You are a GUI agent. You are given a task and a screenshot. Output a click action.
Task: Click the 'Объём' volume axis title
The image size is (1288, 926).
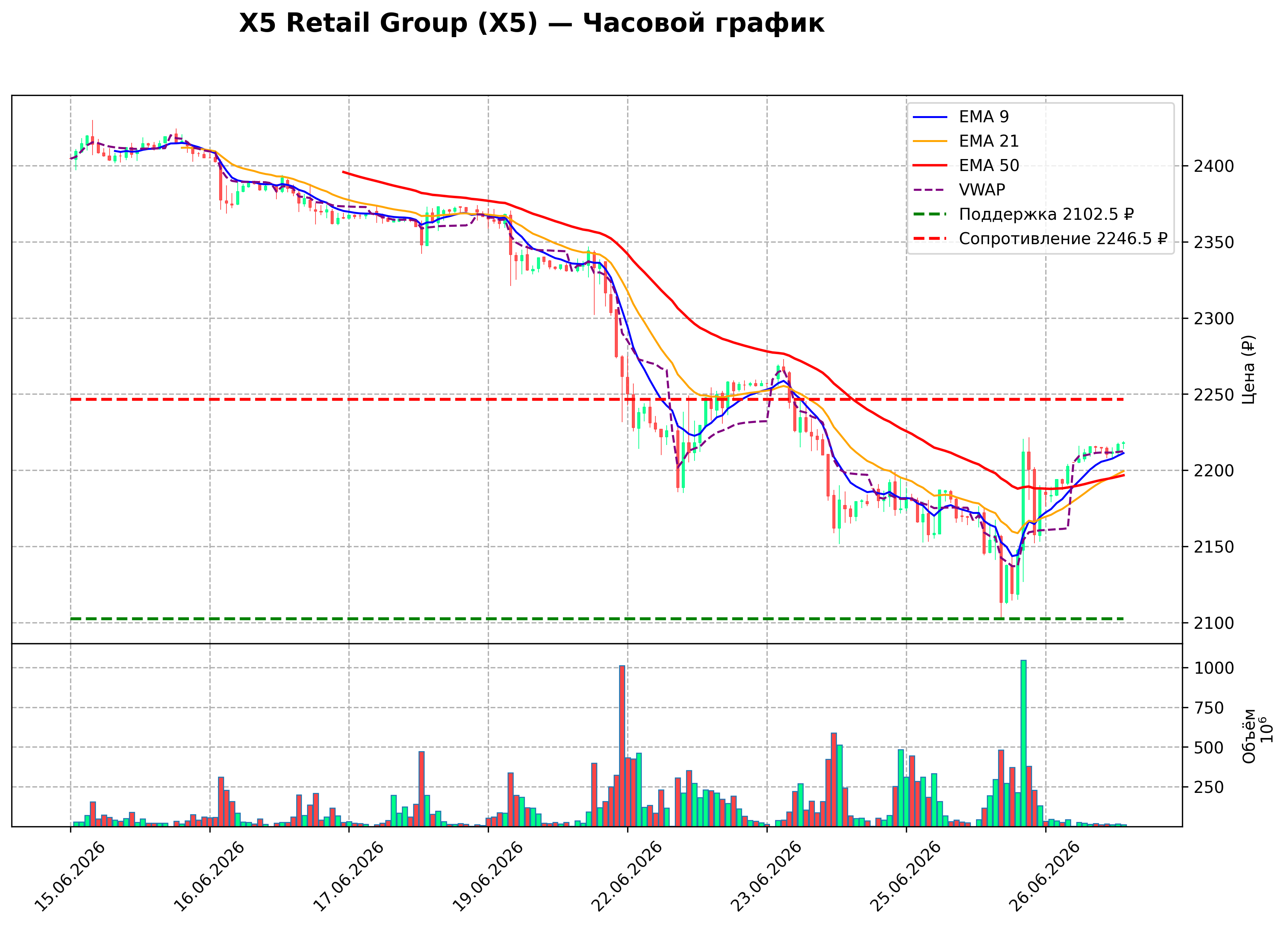(x=1249, y=736)
